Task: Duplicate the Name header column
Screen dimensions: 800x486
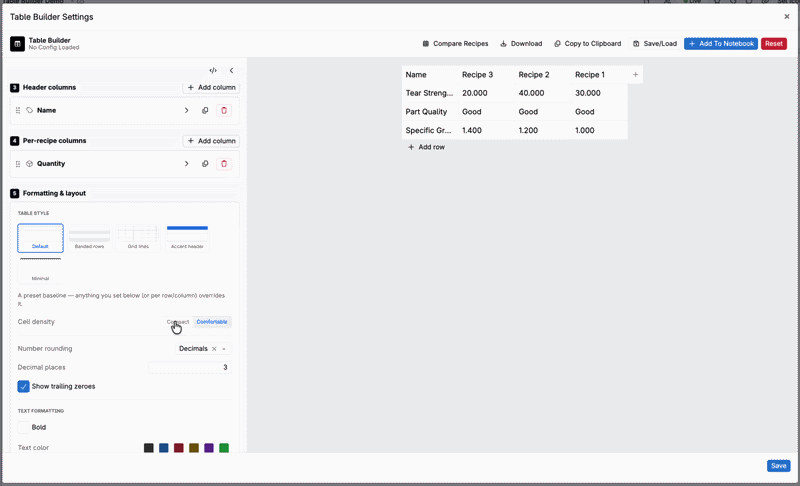Action: tap(205, 110)
